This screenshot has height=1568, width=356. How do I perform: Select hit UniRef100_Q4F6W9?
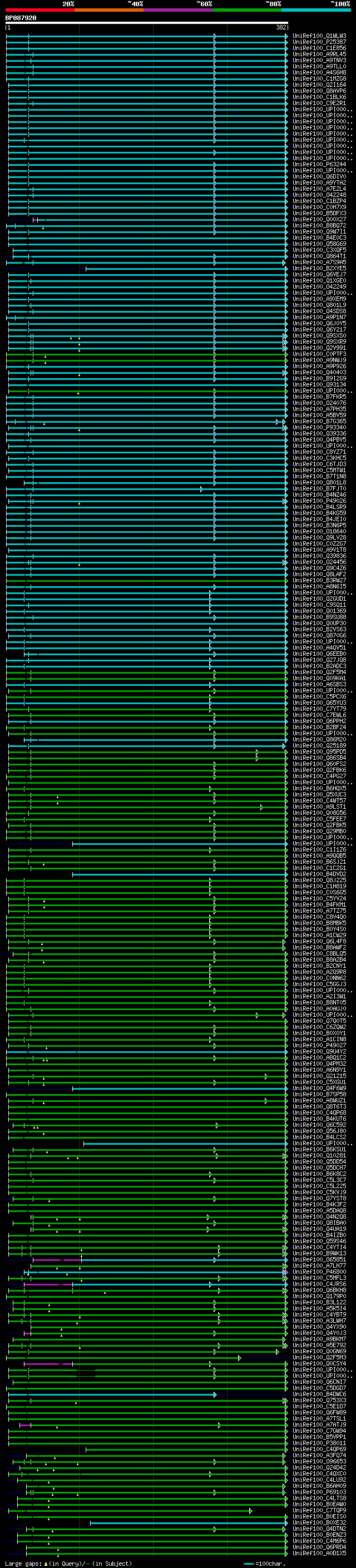click(x=319, y=1089)
